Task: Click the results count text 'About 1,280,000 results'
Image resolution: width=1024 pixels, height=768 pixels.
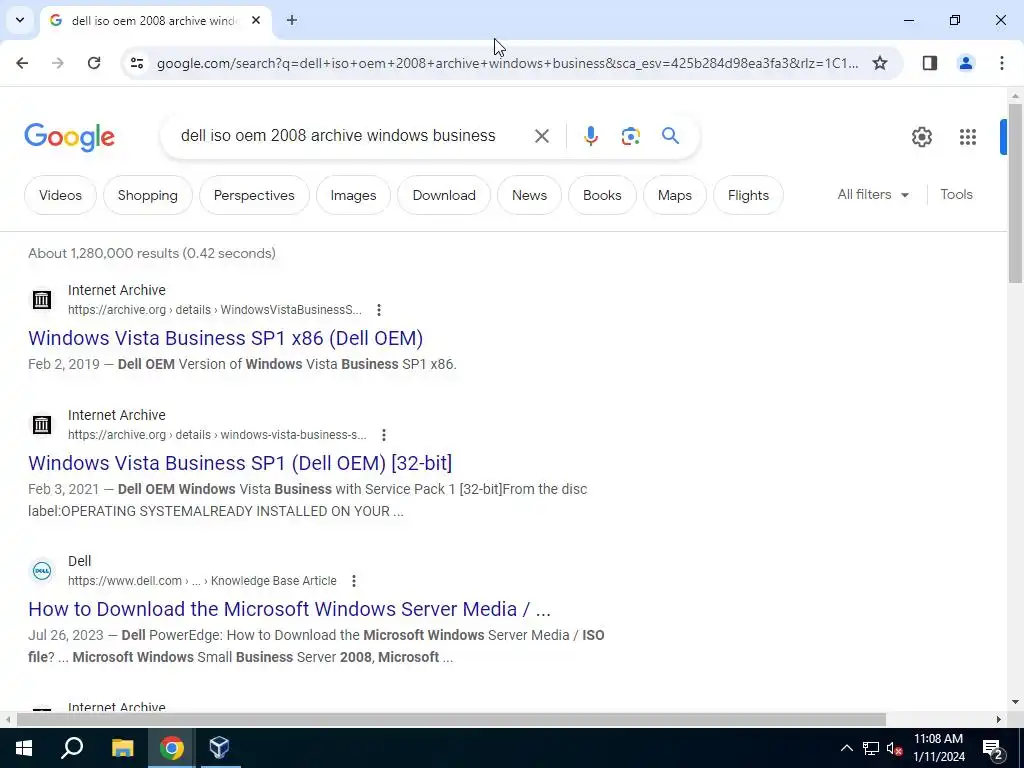Action: [104, 253]
